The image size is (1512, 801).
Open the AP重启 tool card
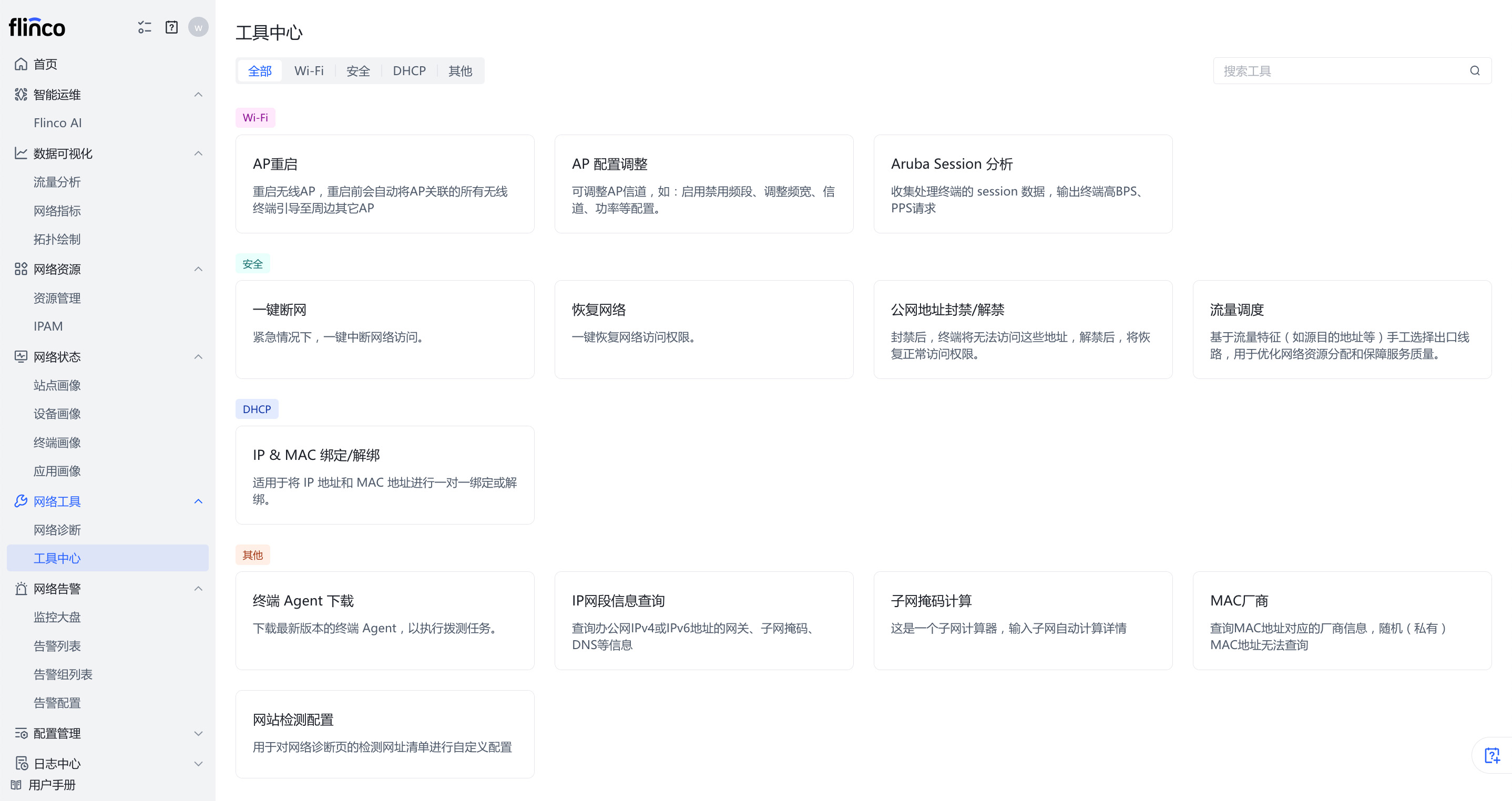pos(384,183)
